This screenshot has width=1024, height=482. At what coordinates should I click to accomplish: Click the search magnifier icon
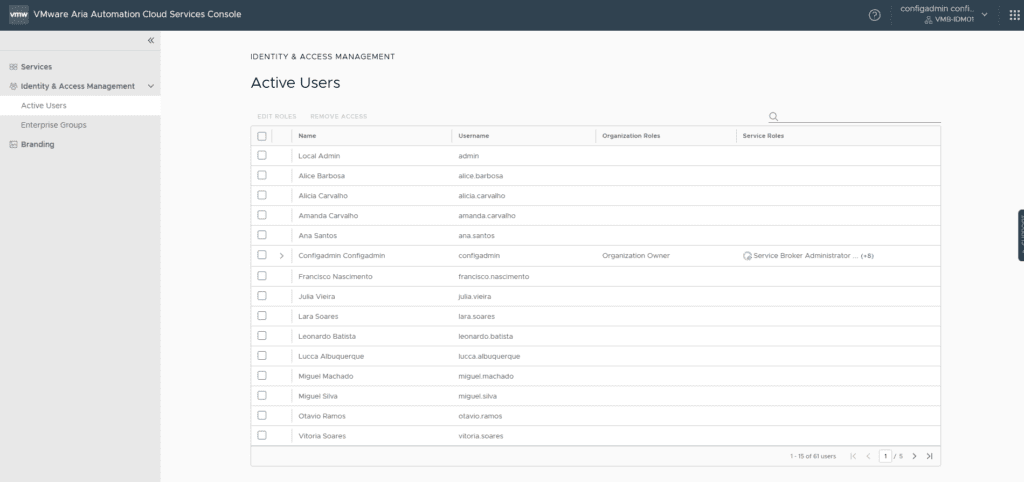(x=773, y=116)
